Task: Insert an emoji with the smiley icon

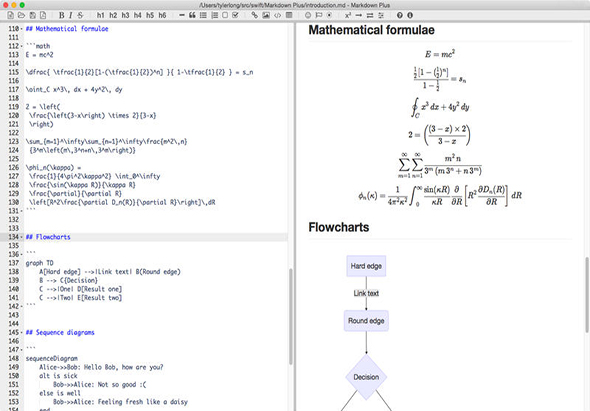Action: point(308,15)
